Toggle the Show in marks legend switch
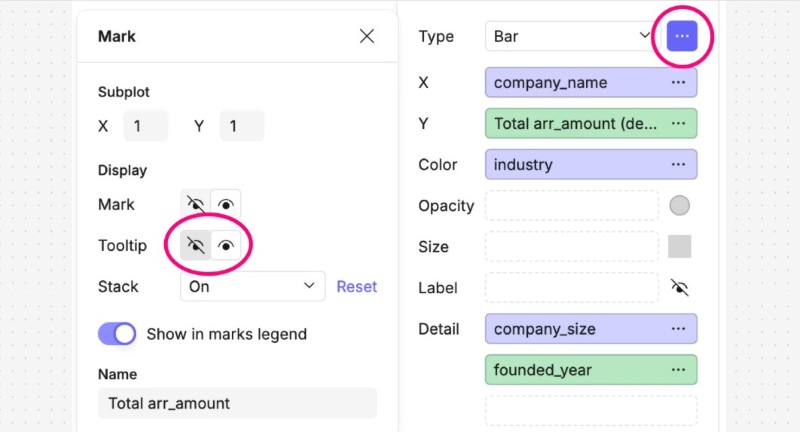This screenshot has height=432, width=800. point(117,334)
